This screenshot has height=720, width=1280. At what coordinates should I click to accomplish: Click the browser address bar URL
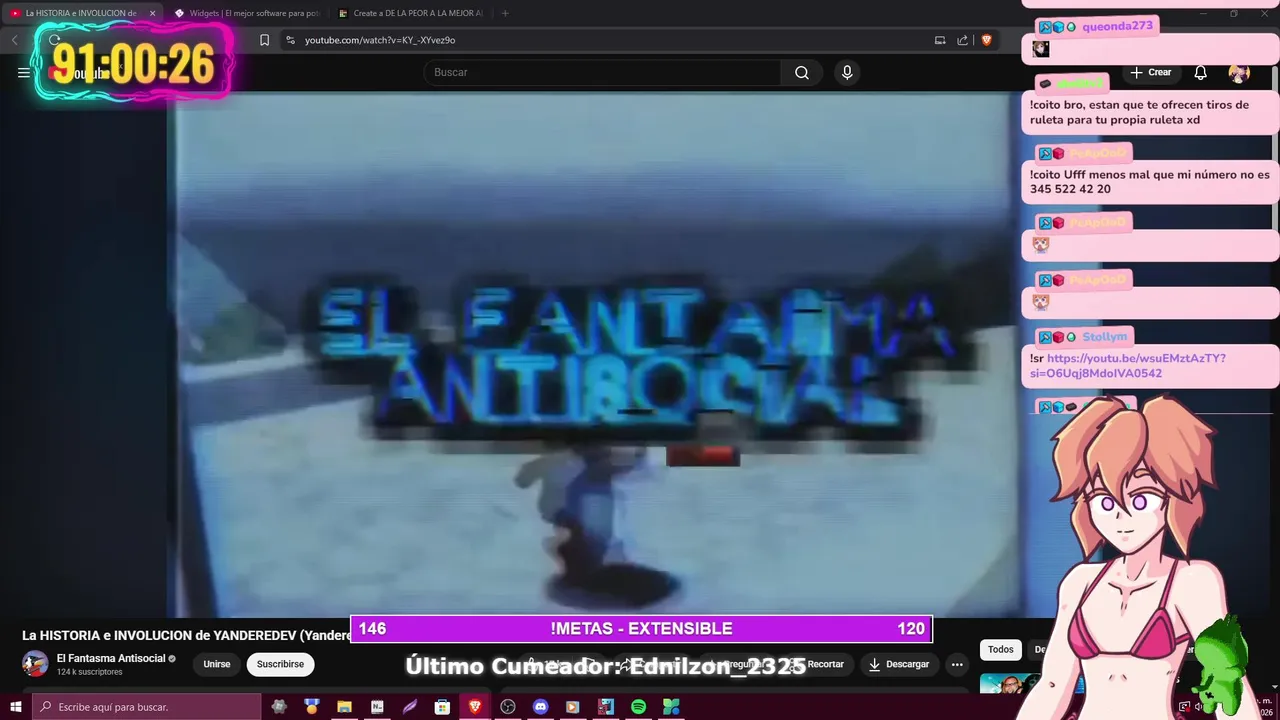(x=380, y=40)
